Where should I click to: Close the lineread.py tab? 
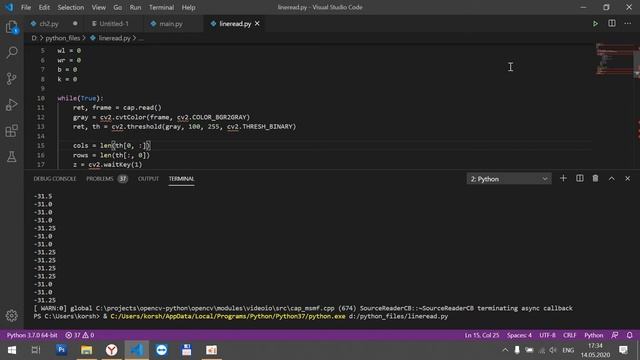(x=257, y=24)
